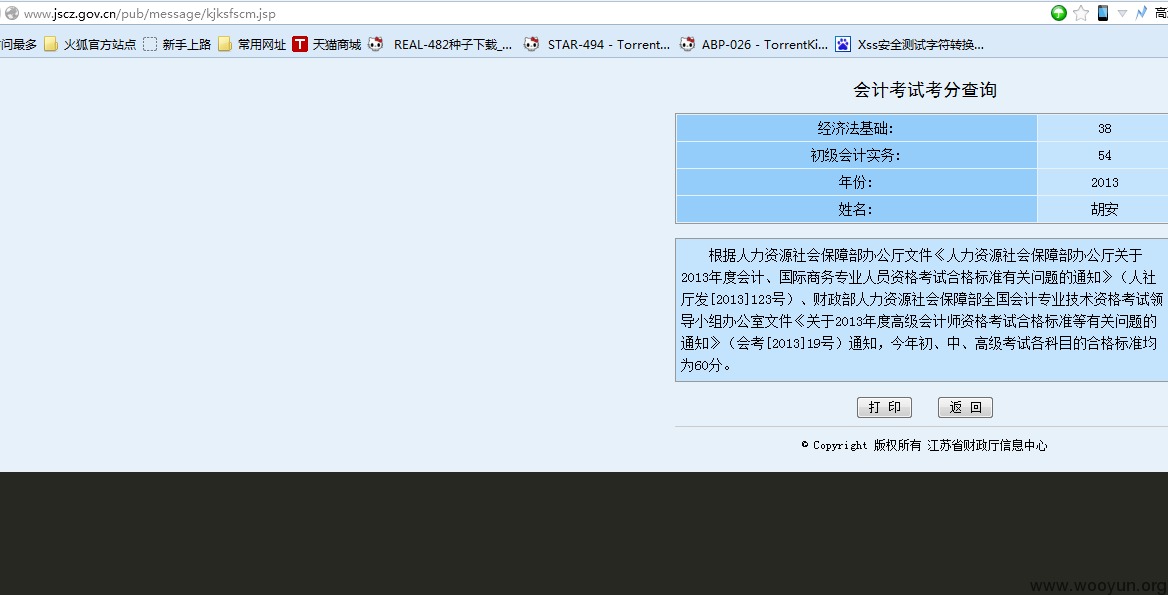Click the Copyright 江苏省财政厅信息中心 footer text
Image resolution: width=1168 pixels, height=595 pixels.
tap(924, 445)
